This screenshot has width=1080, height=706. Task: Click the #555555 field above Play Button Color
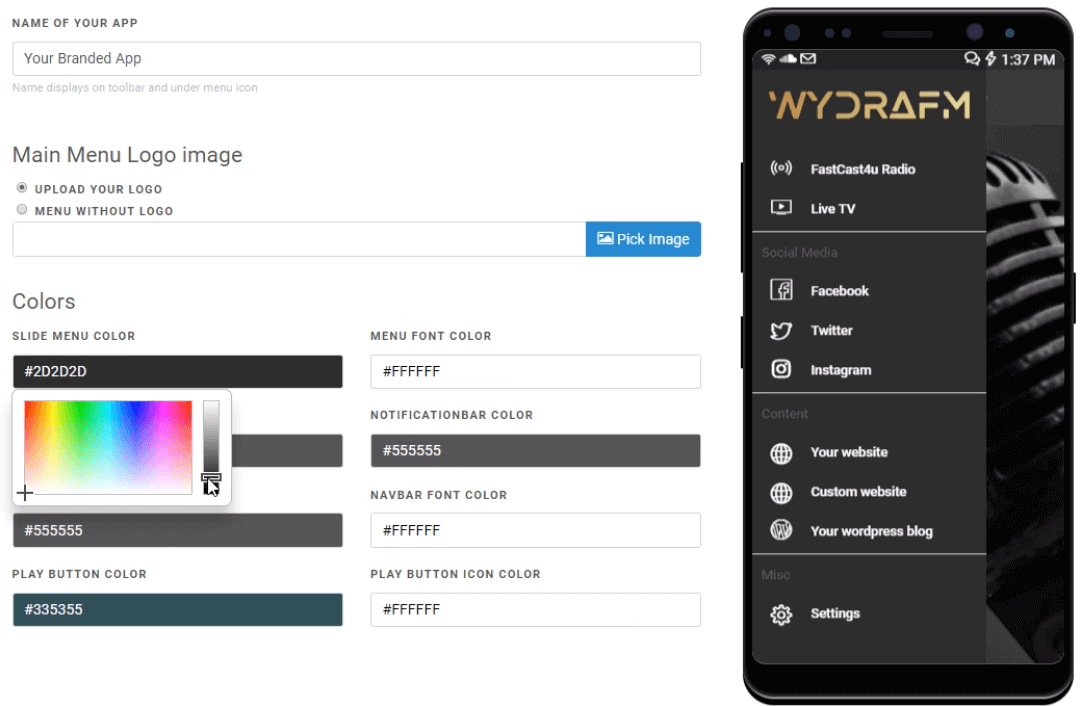pyautogui.click(x=177, y=530)
